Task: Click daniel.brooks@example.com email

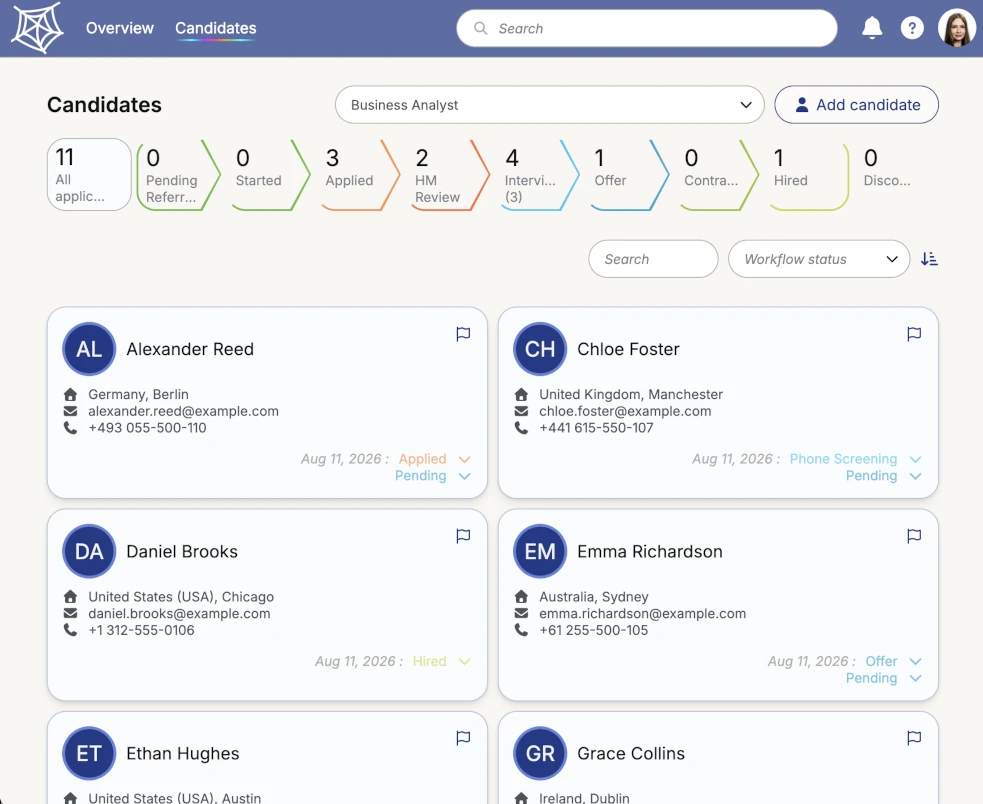Action: (179, 613)
